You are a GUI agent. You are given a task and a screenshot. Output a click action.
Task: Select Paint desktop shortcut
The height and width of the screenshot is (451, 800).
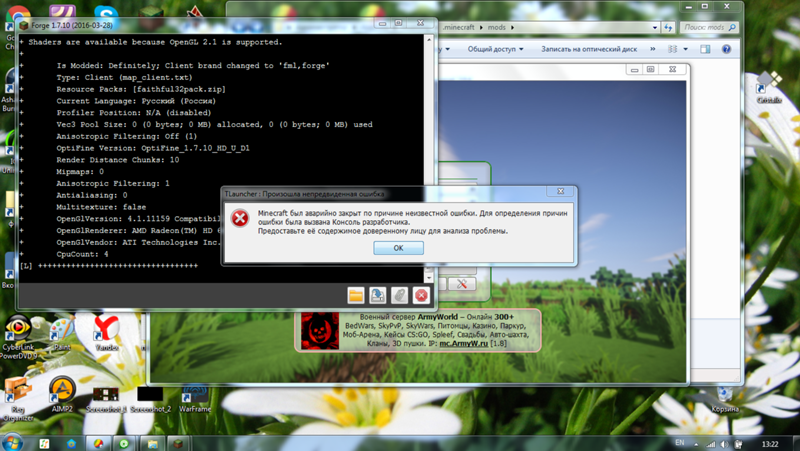coord(62,334)
